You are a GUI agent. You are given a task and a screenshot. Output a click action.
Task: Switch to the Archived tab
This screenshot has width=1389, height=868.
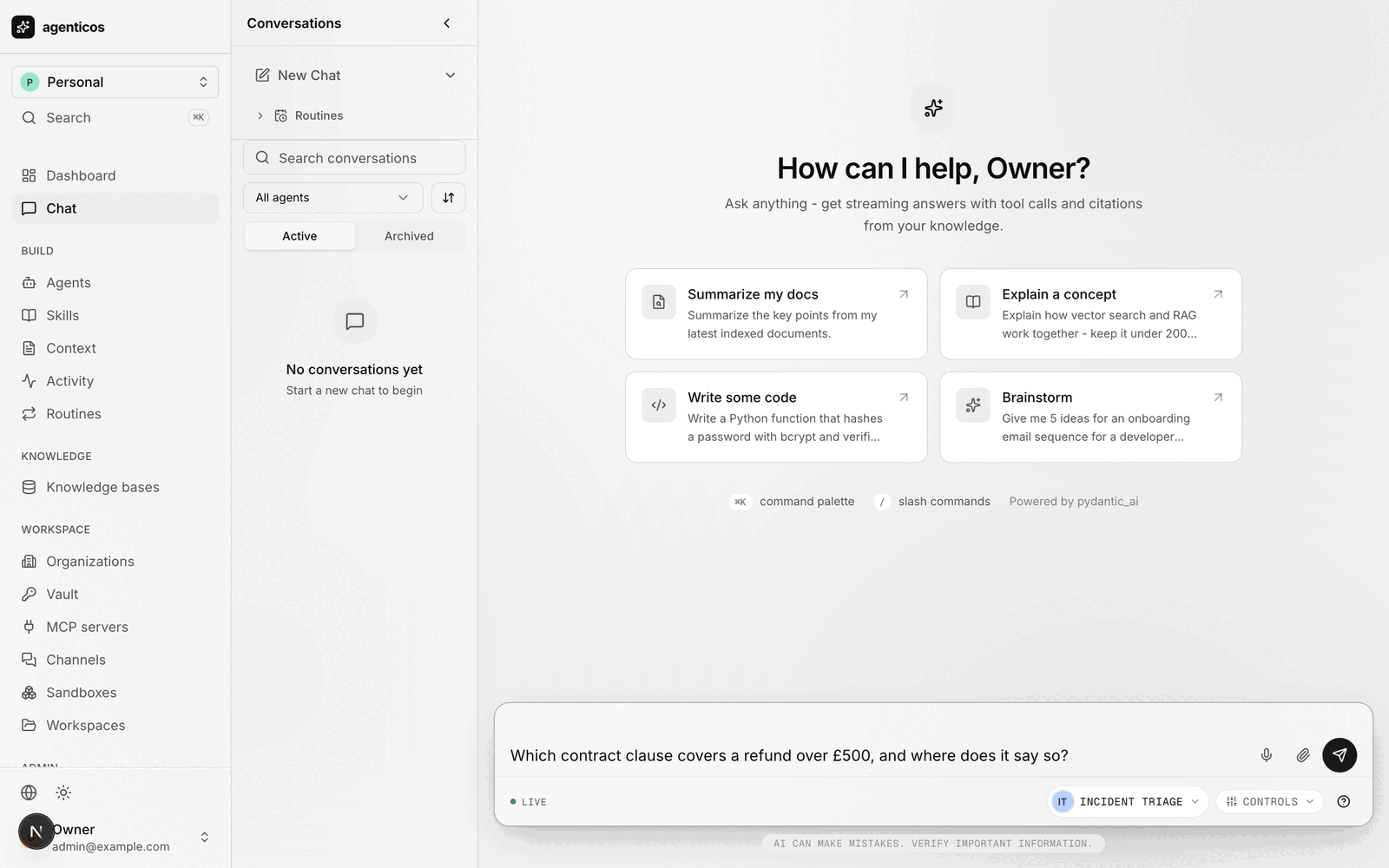[x=409, y=236]
